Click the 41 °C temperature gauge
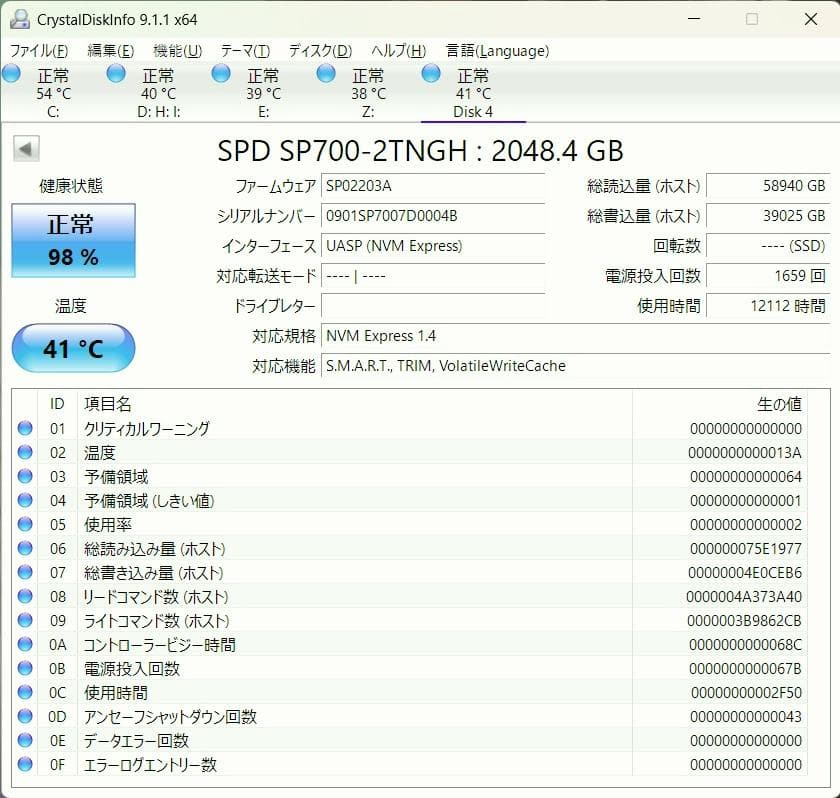The width and height of the screenshot is (840, 798). (72, 348)
